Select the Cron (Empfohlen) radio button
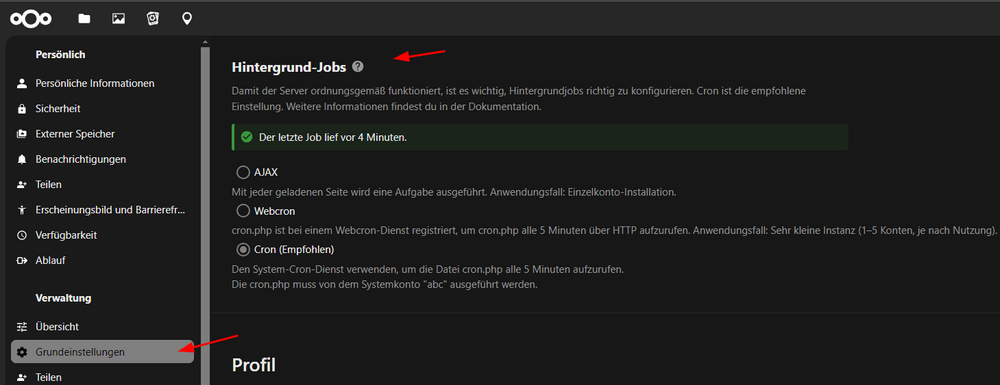 point(243,249)
